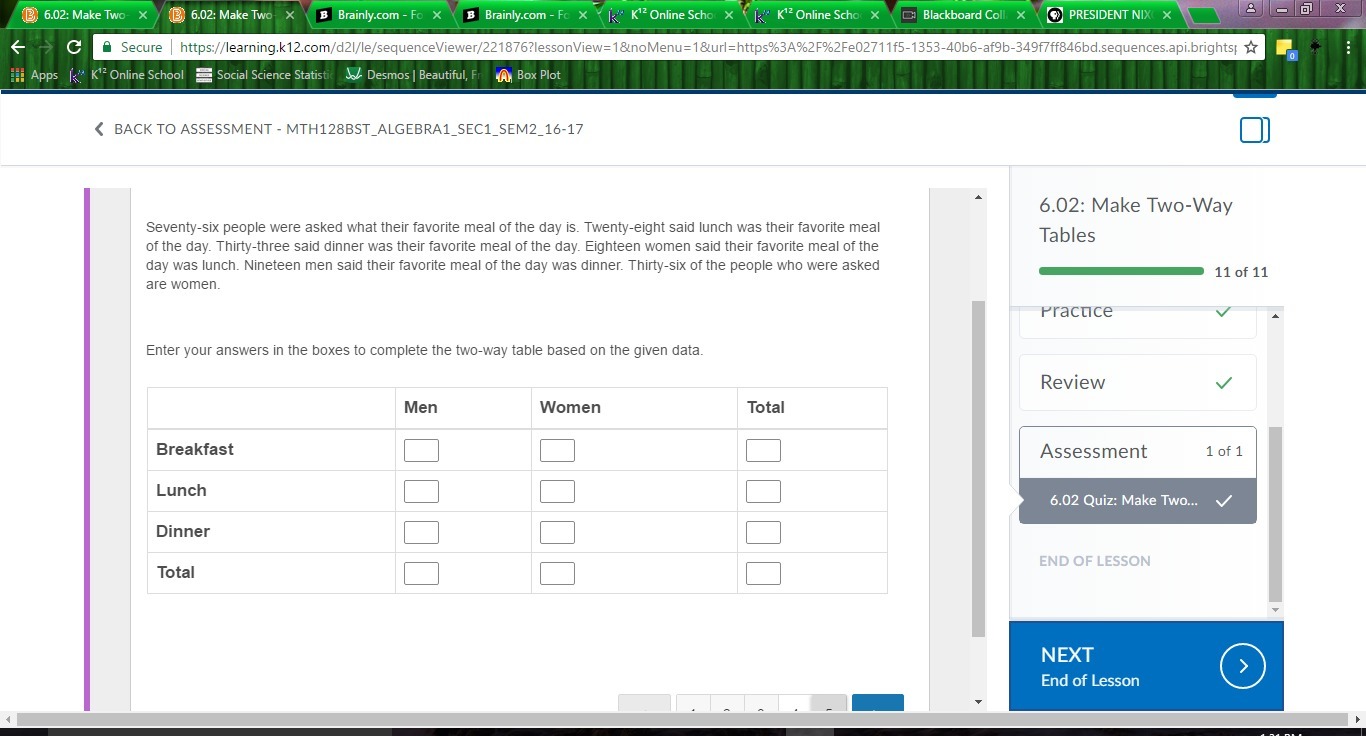This screenshot has width=1366, height=736.
Task: Click the 'Dinner' row label
Action: [x=183, y=531]
